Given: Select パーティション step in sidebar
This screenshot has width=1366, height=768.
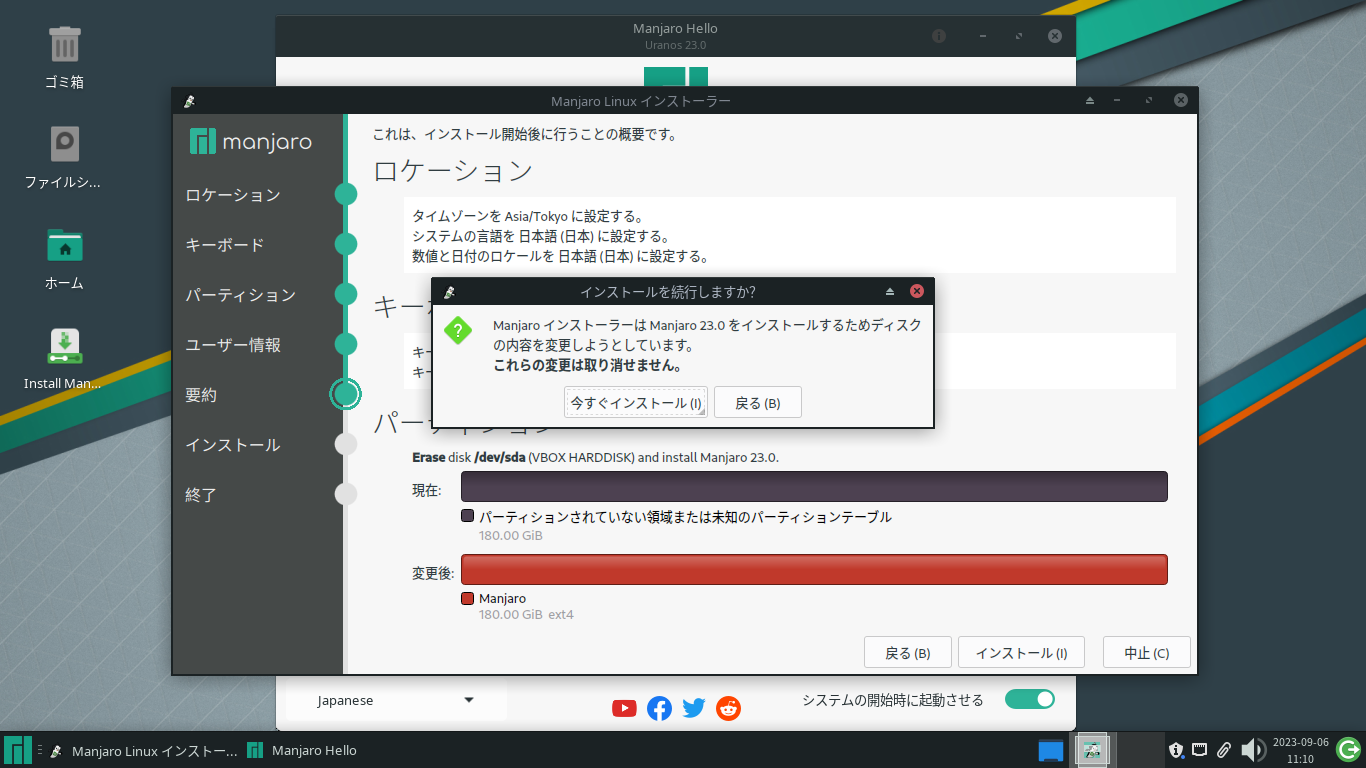Looking at the screenshot, I should tap(241, 295).
